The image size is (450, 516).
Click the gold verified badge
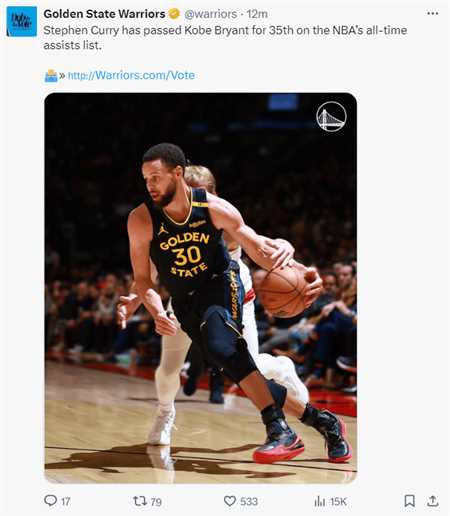[x=174, y=14]
